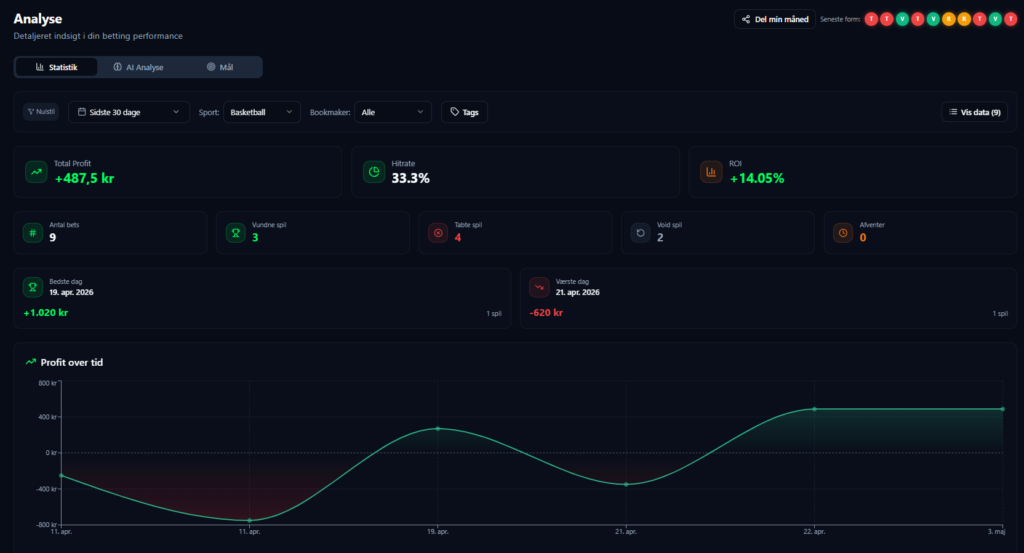Click the Vis data (9) button
1024x553 pixels.
point(974,112)
